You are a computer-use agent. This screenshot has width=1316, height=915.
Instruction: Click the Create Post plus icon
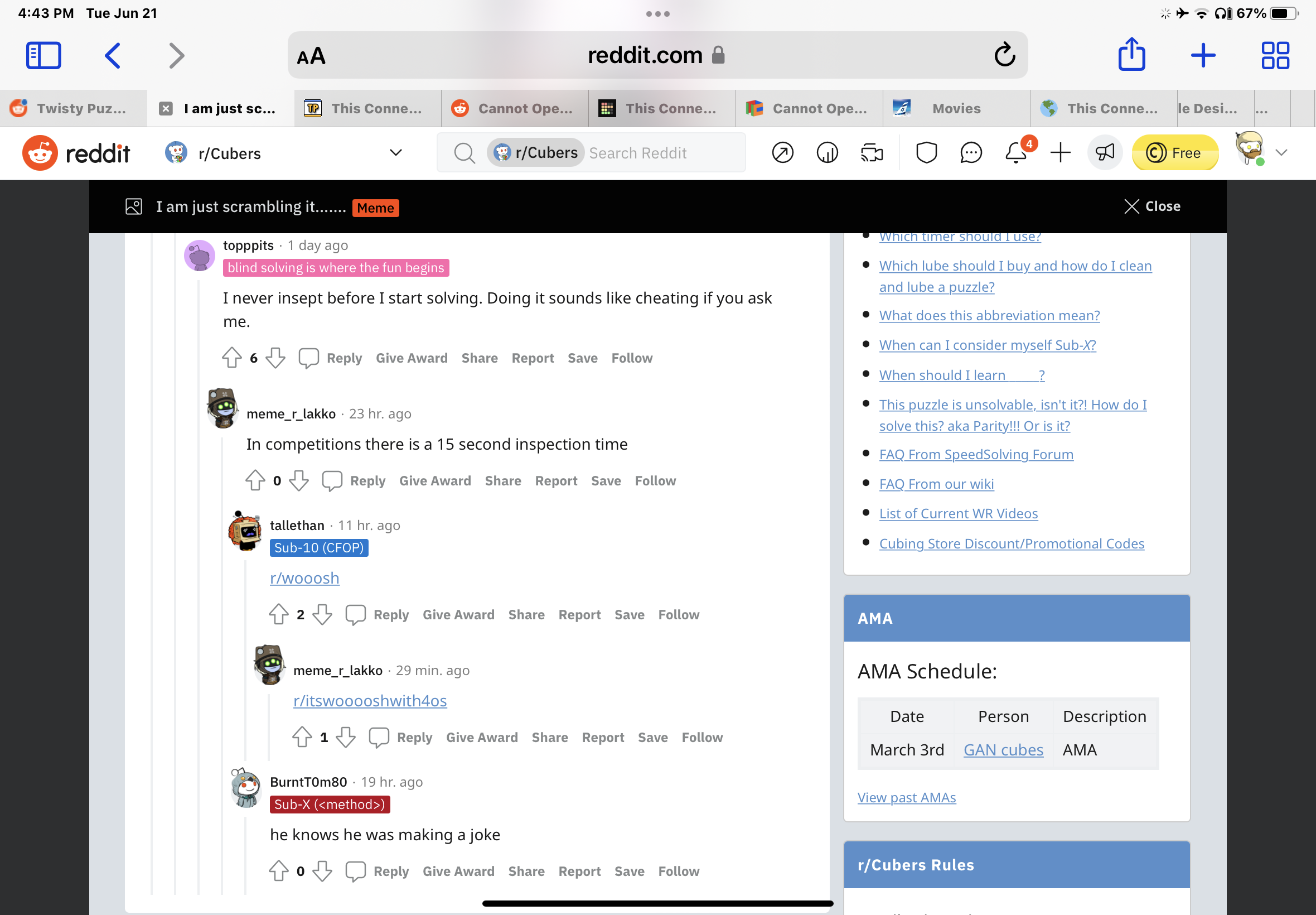click(1060, 153)
